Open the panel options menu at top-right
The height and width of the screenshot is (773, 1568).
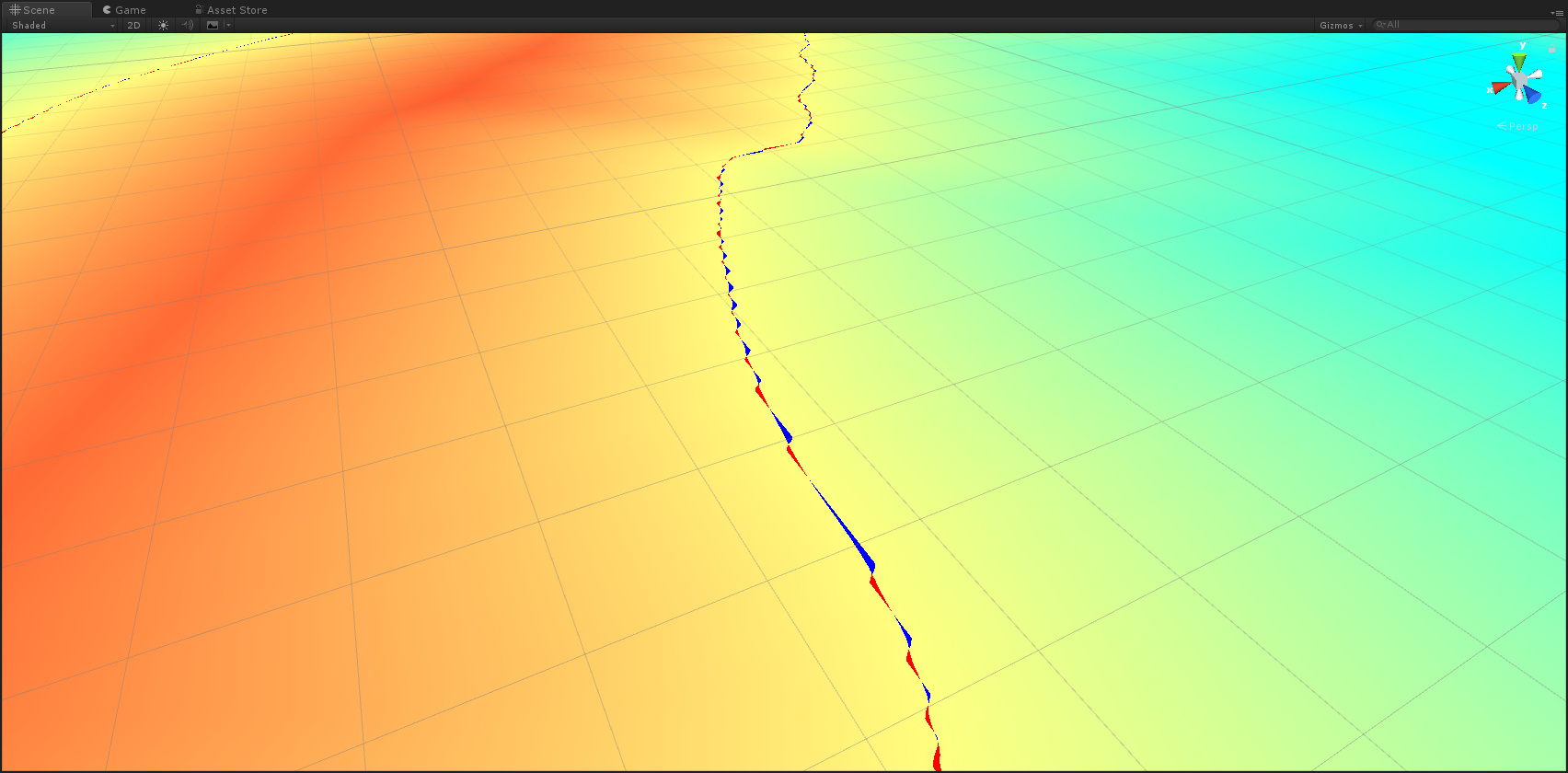[x=1556, y=13]
